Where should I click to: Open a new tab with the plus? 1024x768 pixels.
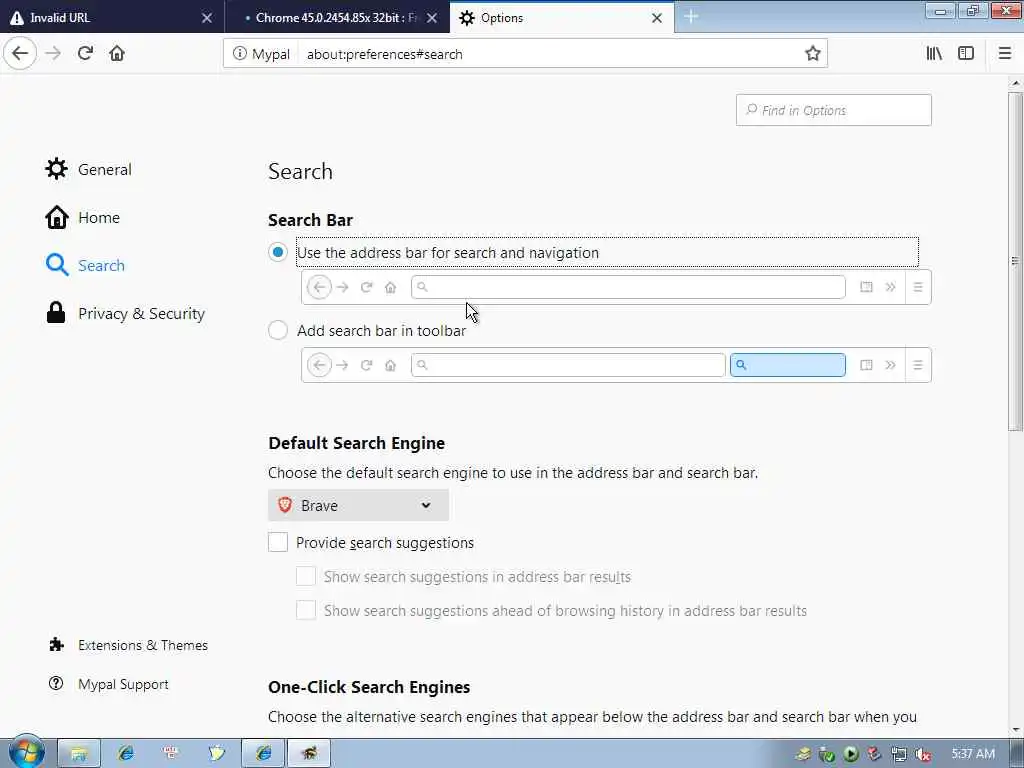pyautogui.click(x=691, y=17)
